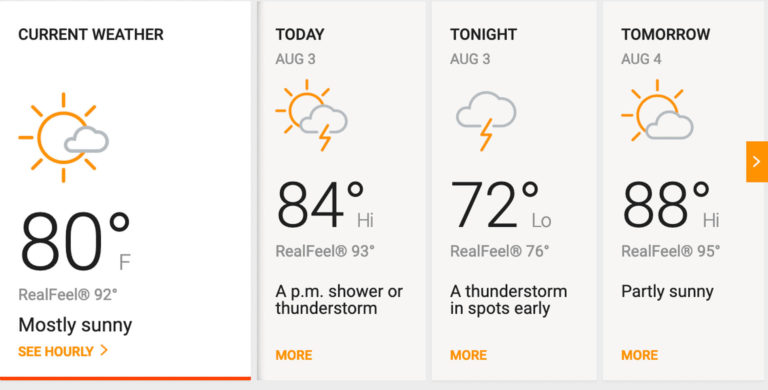768x390 pixels.
Task: Click Tonight's thundercloud lightning icon
Action: pyautogui.click(x=486, y=121)
